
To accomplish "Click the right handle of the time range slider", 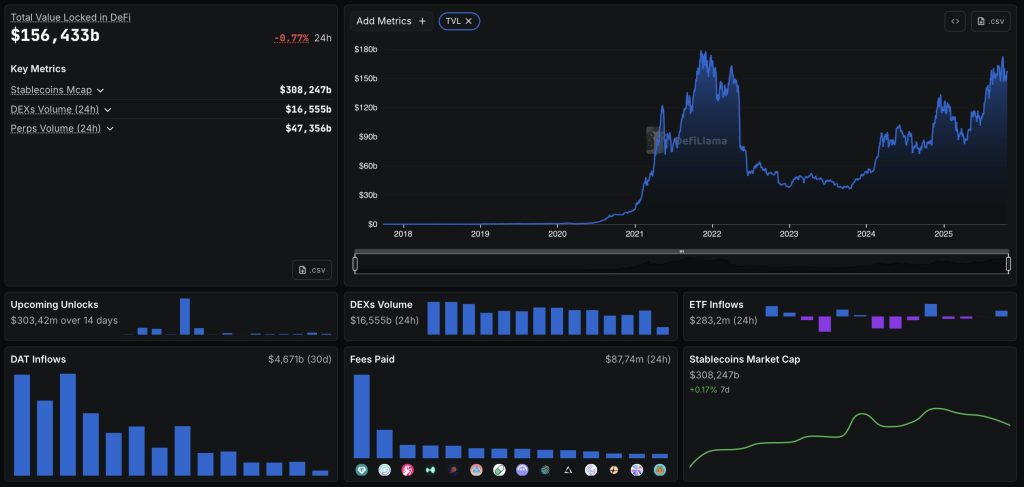I will pyautogui.click(x=1008, y=264).
